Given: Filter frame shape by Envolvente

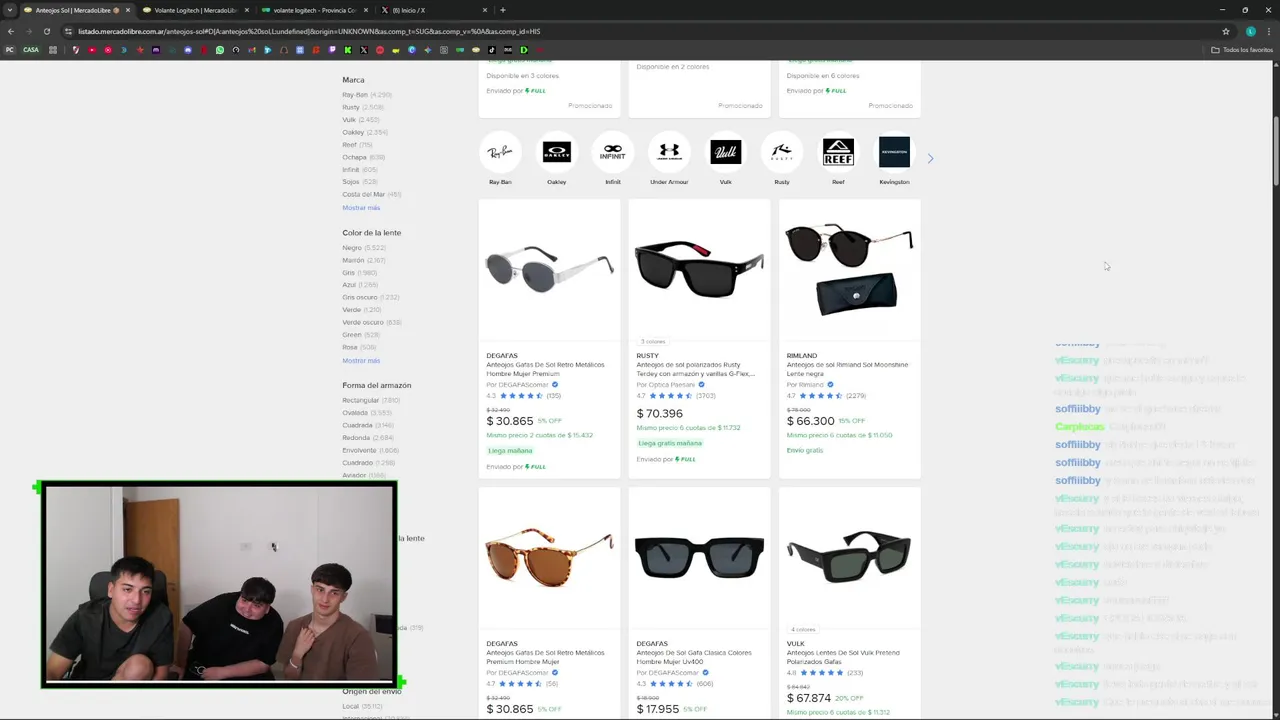Looking at the screenshot, I should (370, 450).
